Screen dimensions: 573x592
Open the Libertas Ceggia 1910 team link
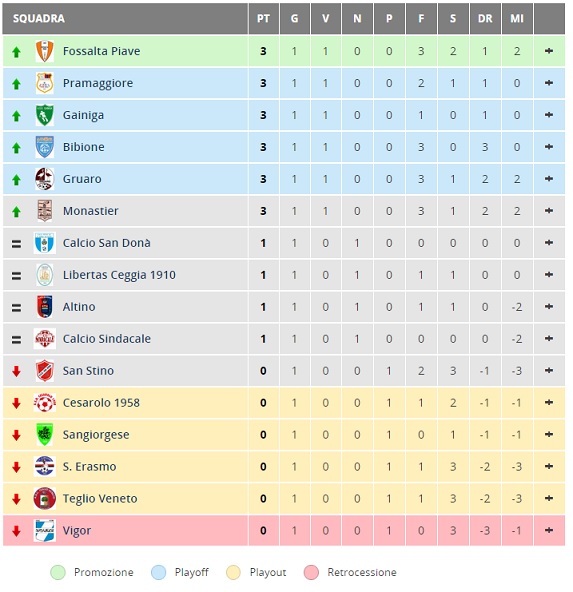click(x=119, y=275)
